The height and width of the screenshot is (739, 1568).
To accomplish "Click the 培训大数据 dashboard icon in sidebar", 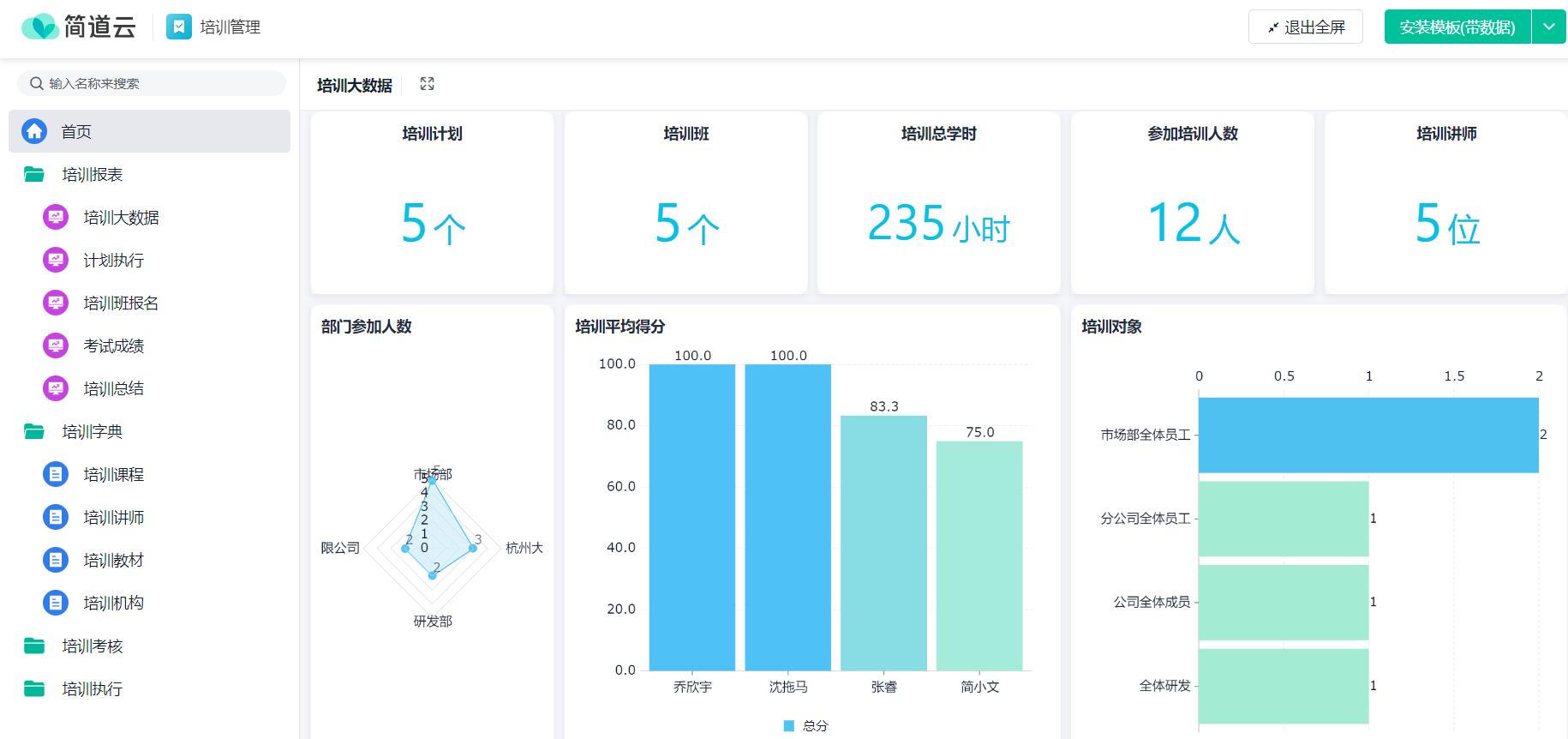I will pyautogui.click(x=56, y=217).
